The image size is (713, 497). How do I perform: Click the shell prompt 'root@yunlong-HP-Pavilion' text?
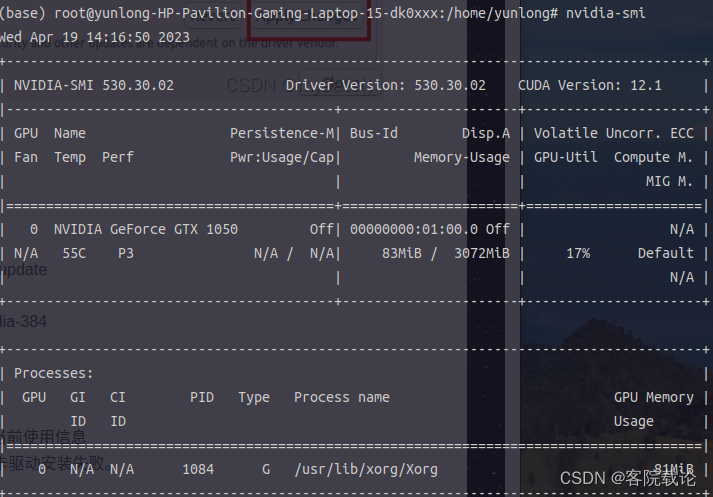pyautogui.click(x=150, y=13)
